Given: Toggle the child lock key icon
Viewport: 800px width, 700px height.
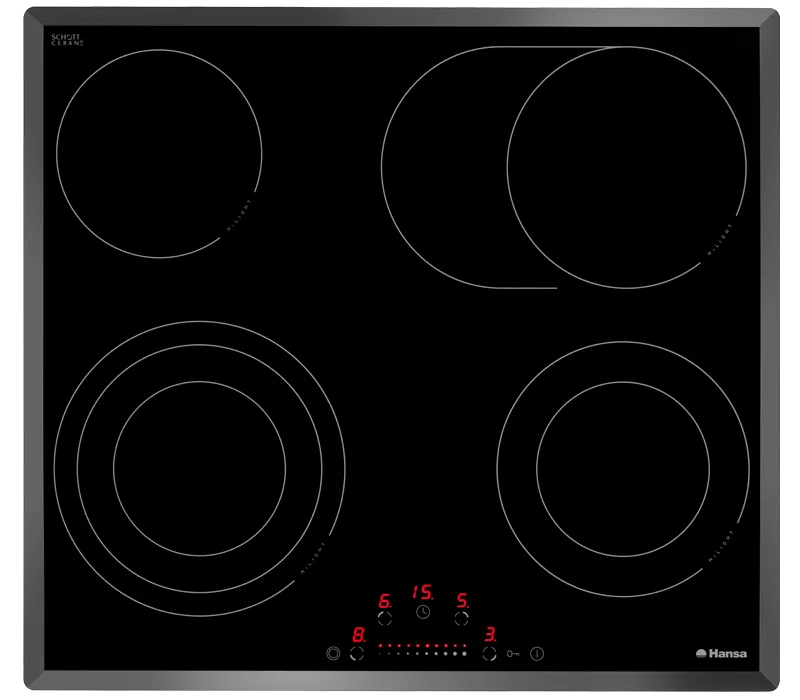Looking at the screenshot, I should click(x=514, y=654).
